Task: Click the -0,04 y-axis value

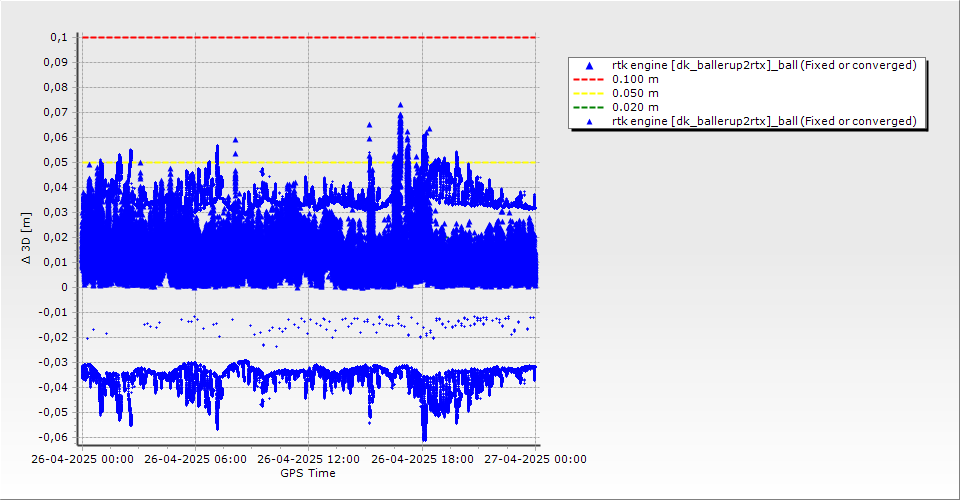Action: click(53, 387)
